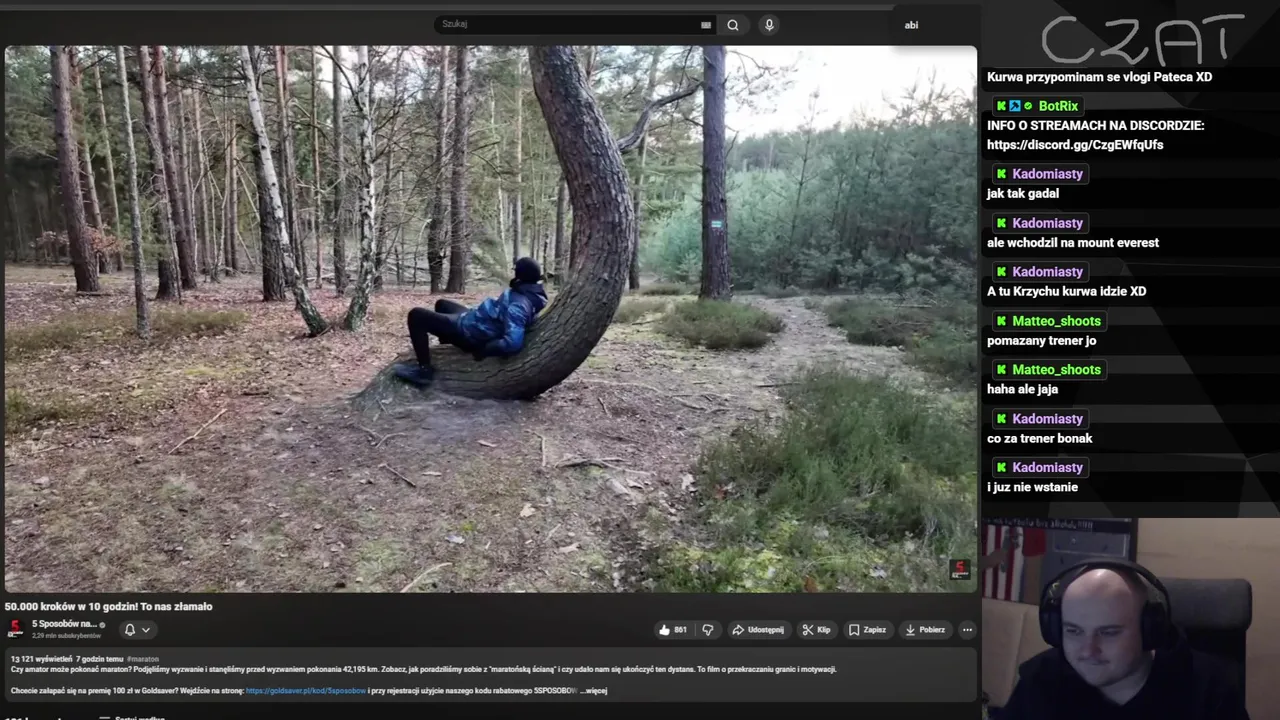The image size is (1280, 720).
Task: Open notification bell dropdown for channel
Action: coord(137,630)
